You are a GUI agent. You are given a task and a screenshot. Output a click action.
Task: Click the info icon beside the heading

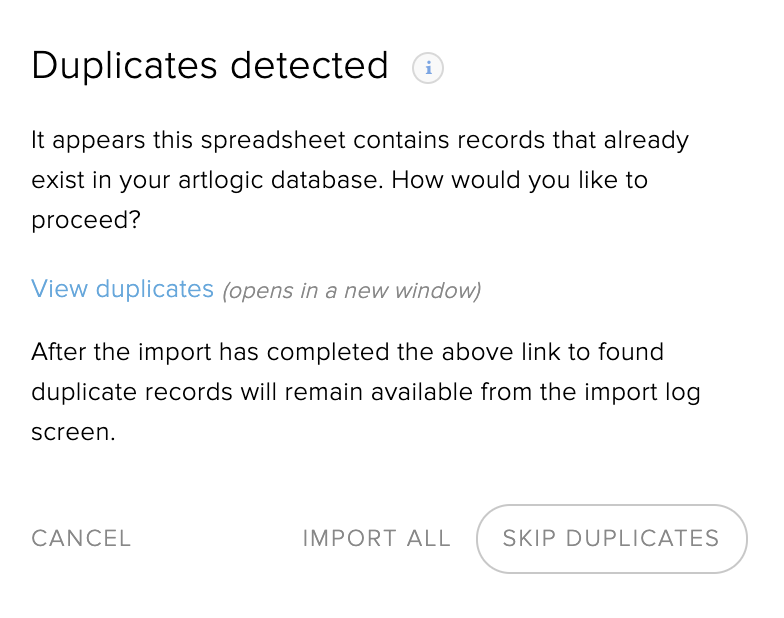point(428,68)
